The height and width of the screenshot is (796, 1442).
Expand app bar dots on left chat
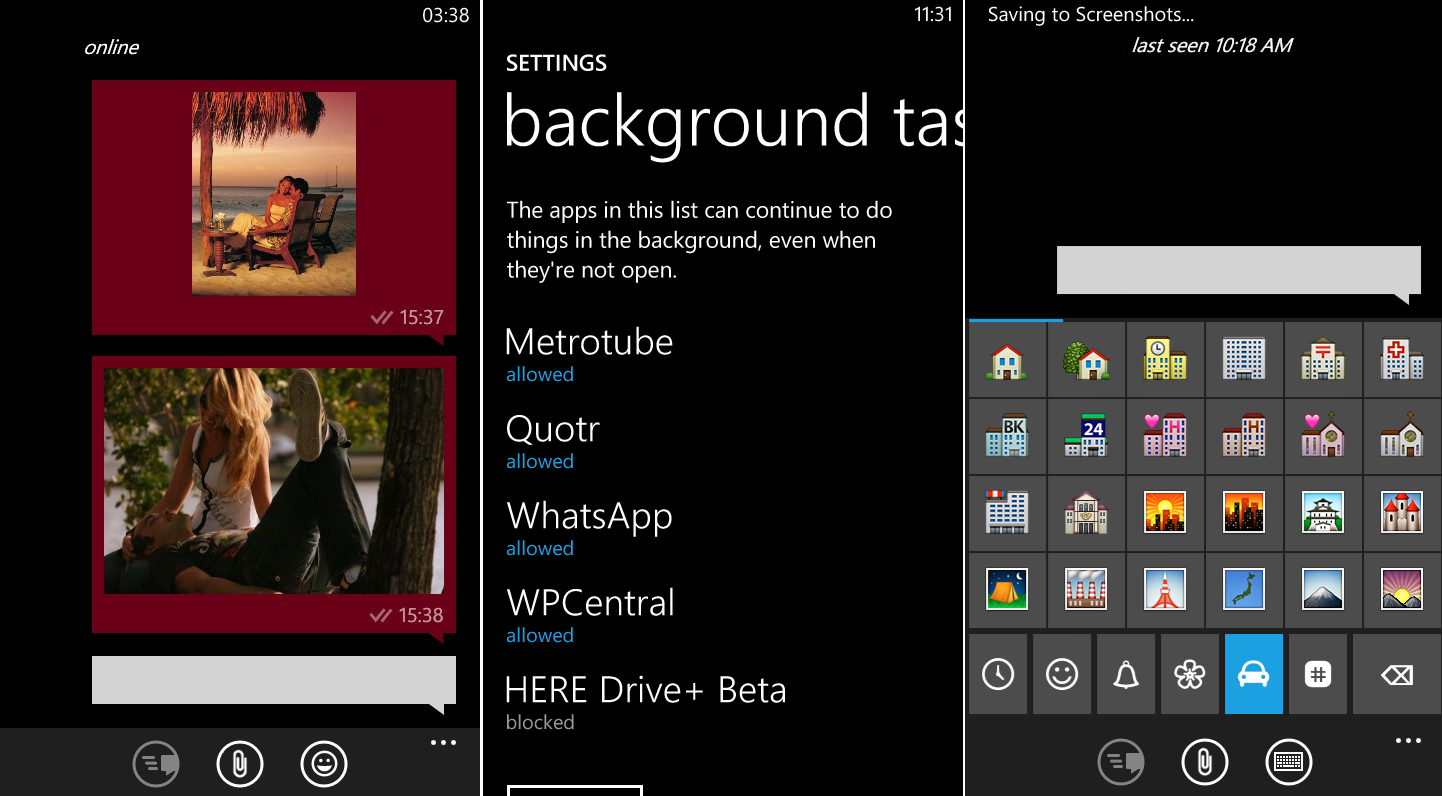point(443,743)
